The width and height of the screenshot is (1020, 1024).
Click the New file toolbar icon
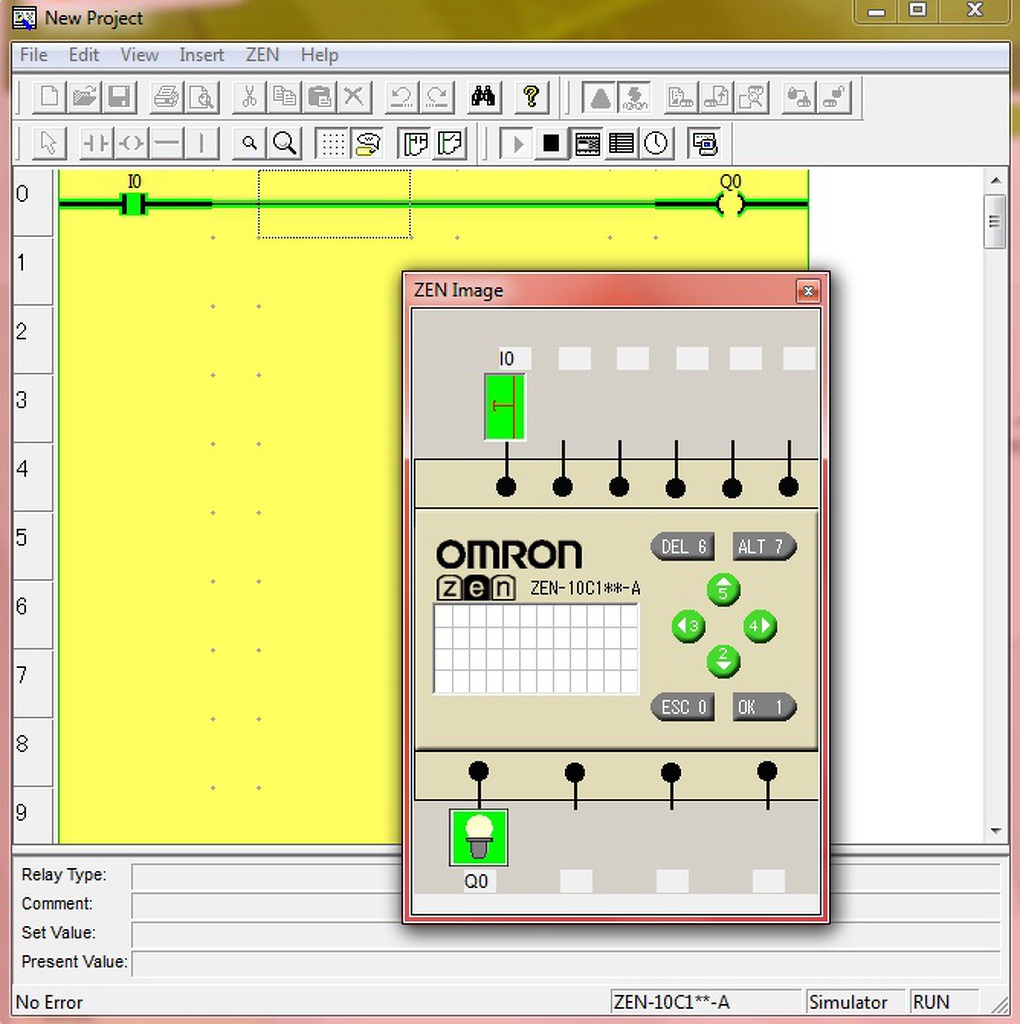50,97
